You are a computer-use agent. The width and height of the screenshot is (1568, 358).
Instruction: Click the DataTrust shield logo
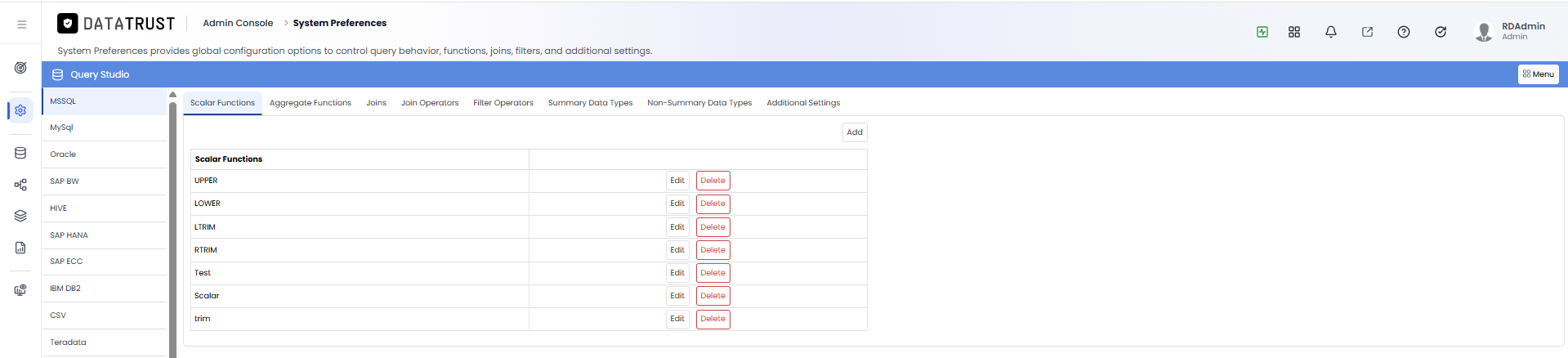(x=68, y=24)
